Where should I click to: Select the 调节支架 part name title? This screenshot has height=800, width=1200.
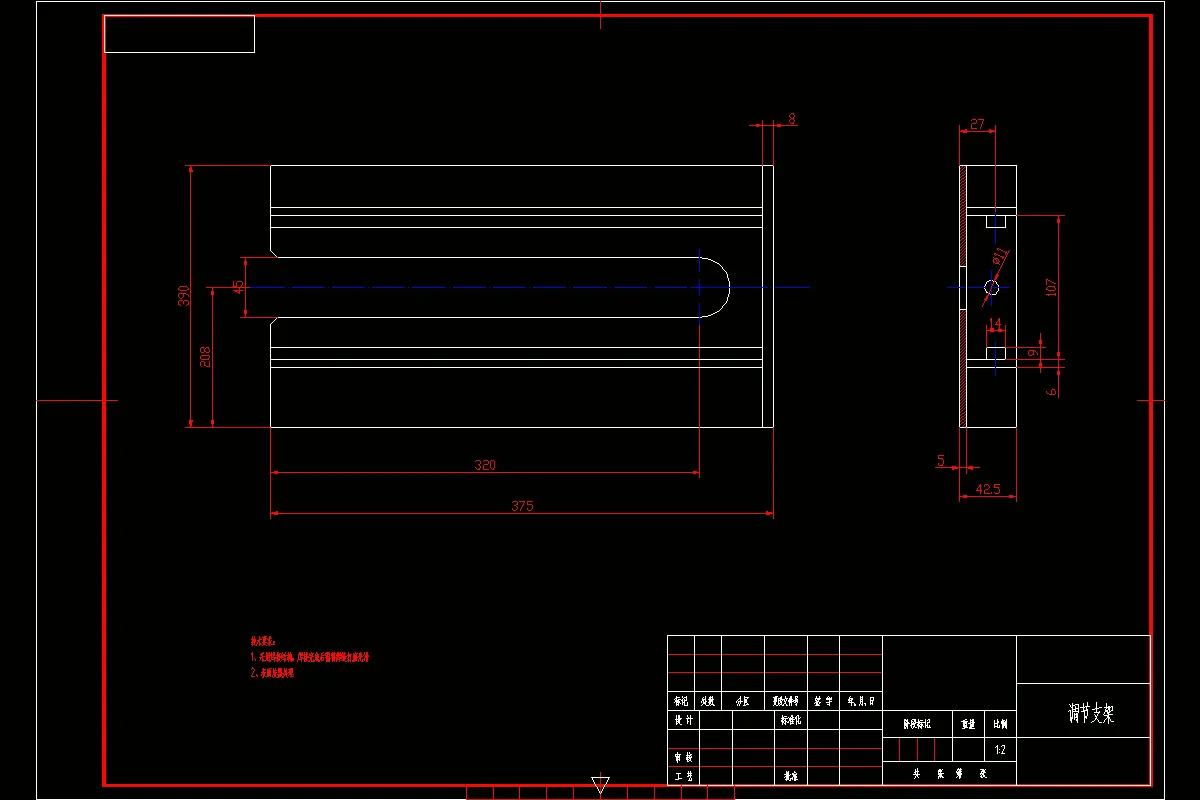pos(1092,714)
